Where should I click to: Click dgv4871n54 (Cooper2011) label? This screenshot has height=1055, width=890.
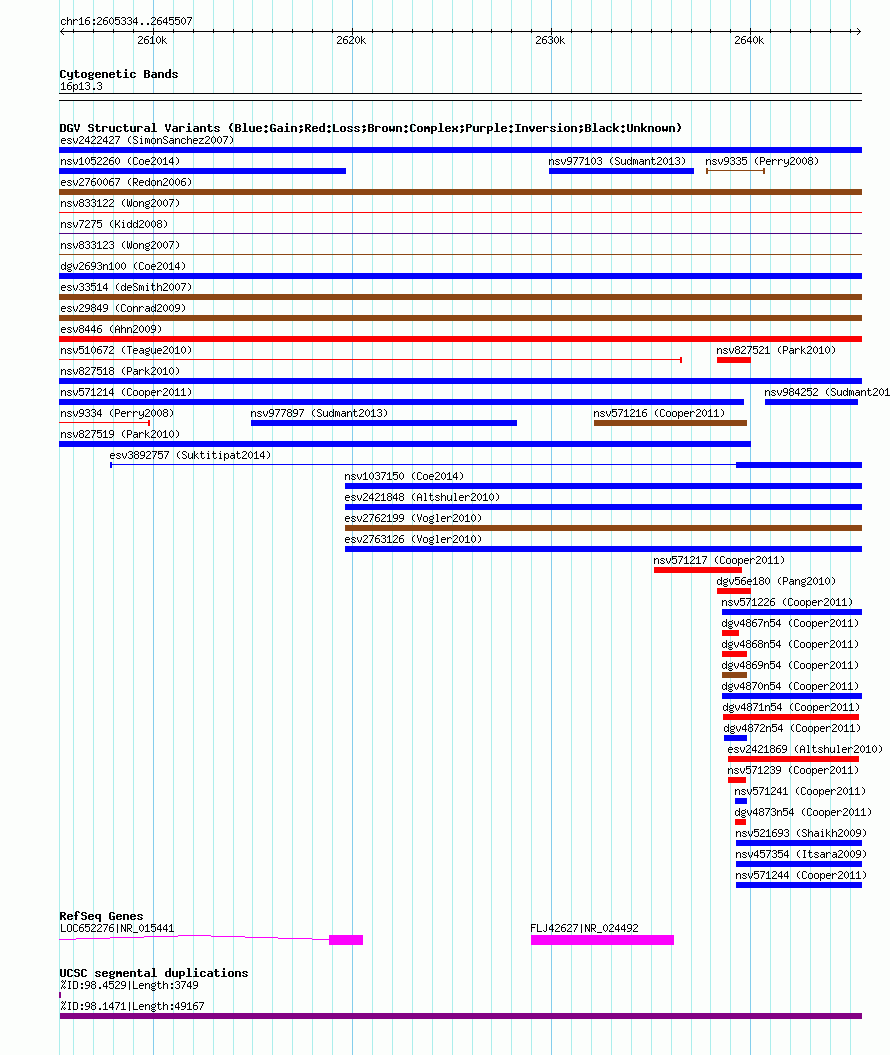791,706
